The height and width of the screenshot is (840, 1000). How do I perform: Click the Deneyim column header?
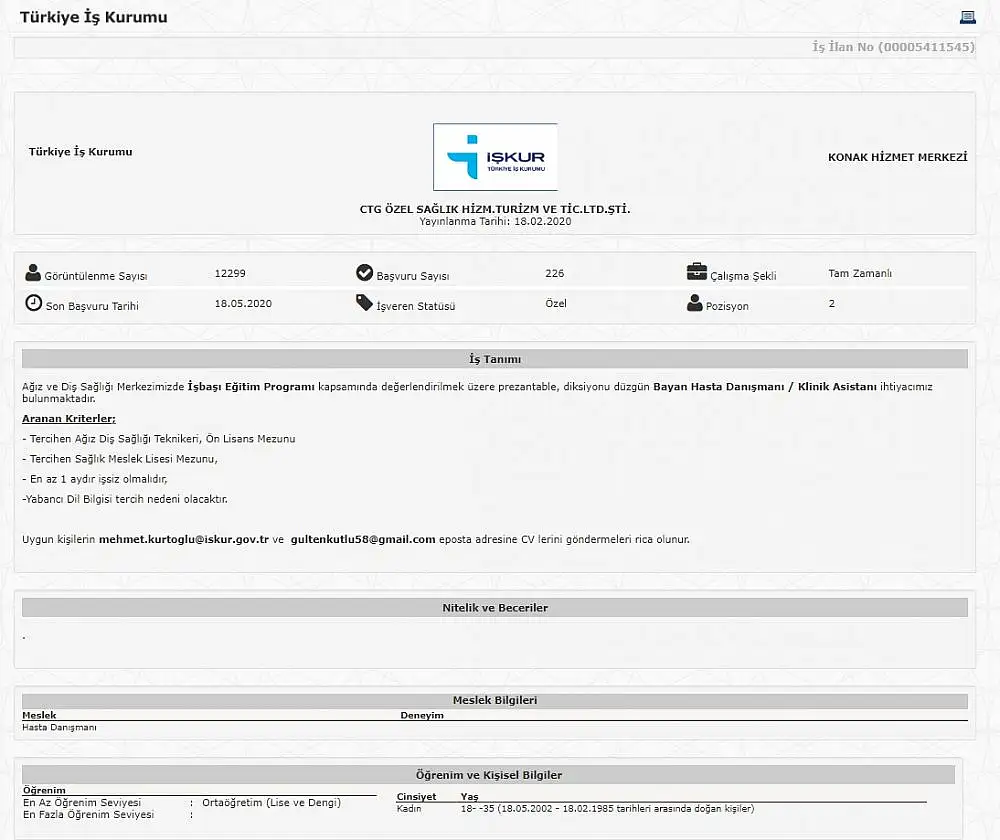[x=422, y=715]
